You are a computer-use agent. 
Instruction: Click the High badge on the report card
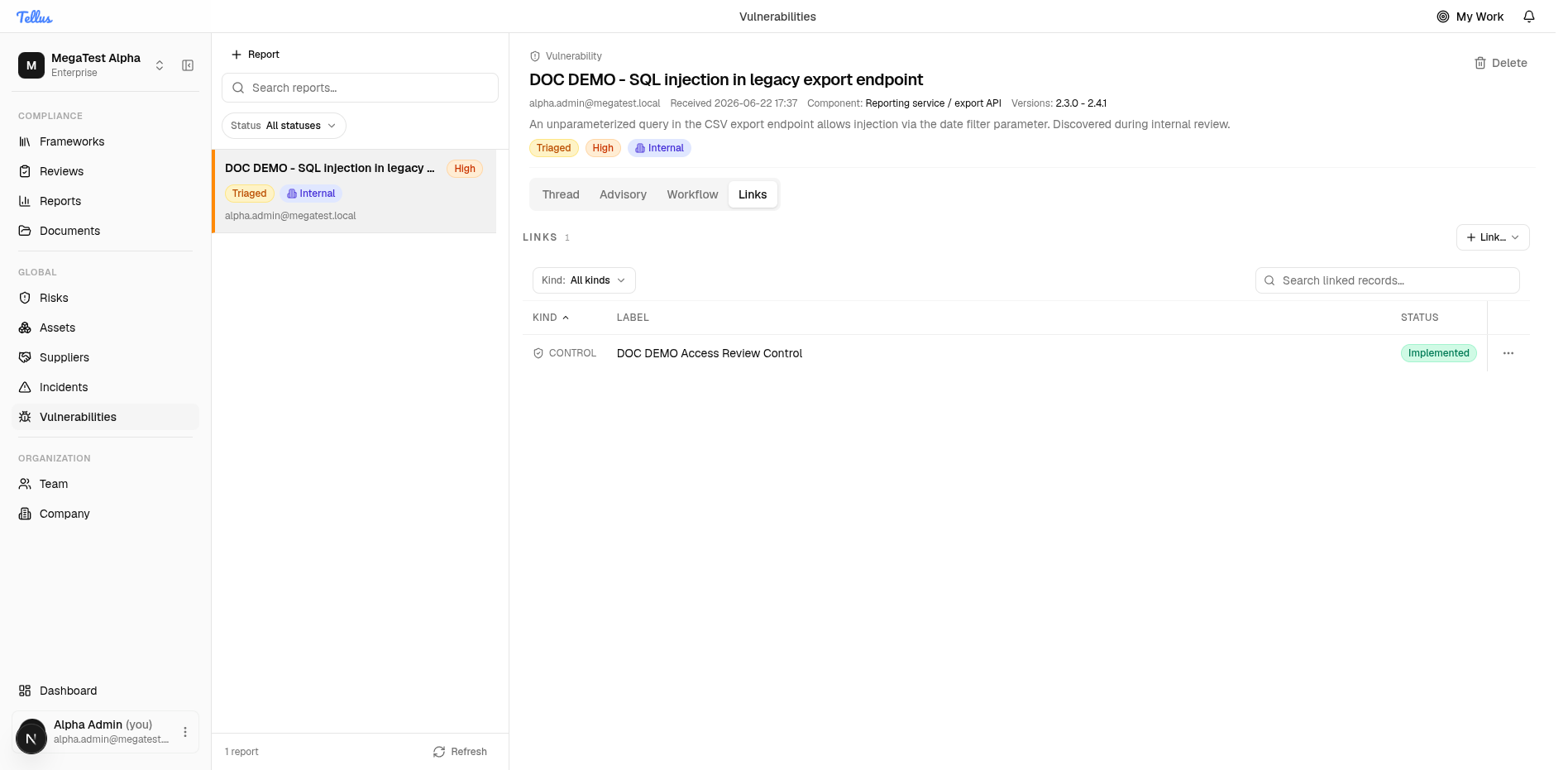tap(465, 169)
